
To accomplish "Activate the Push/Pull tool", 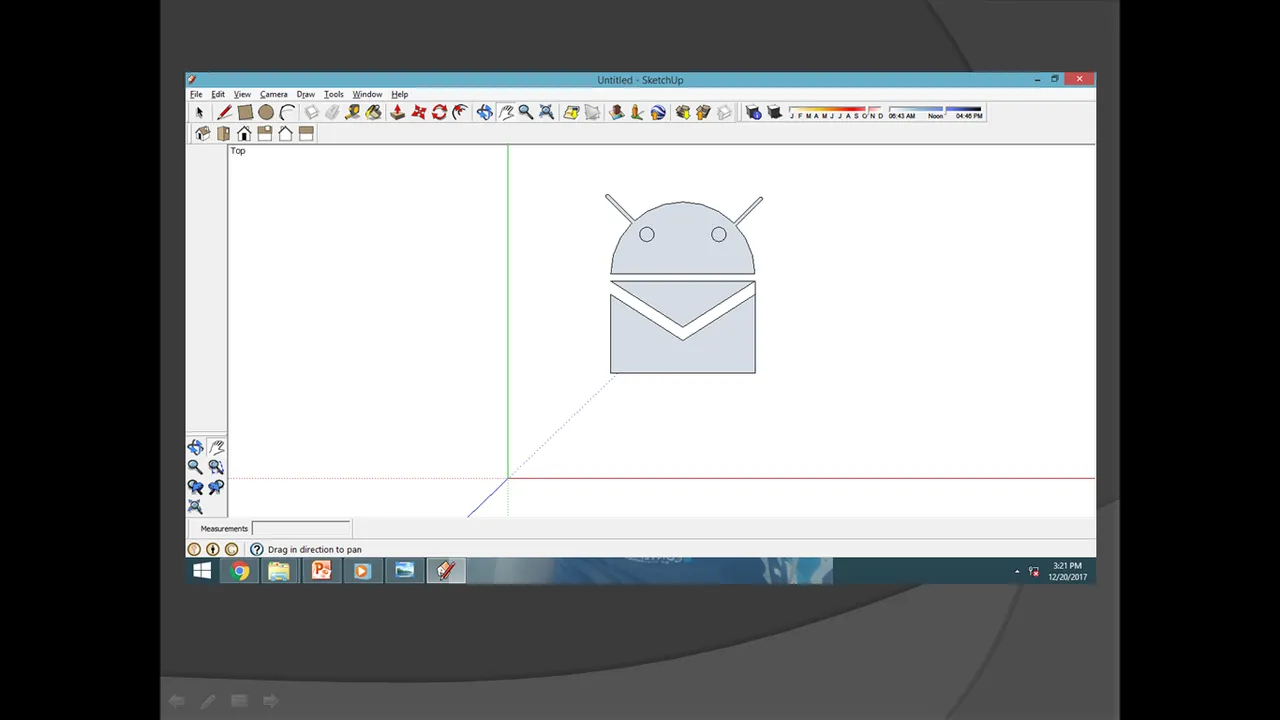I will [397, 113].
